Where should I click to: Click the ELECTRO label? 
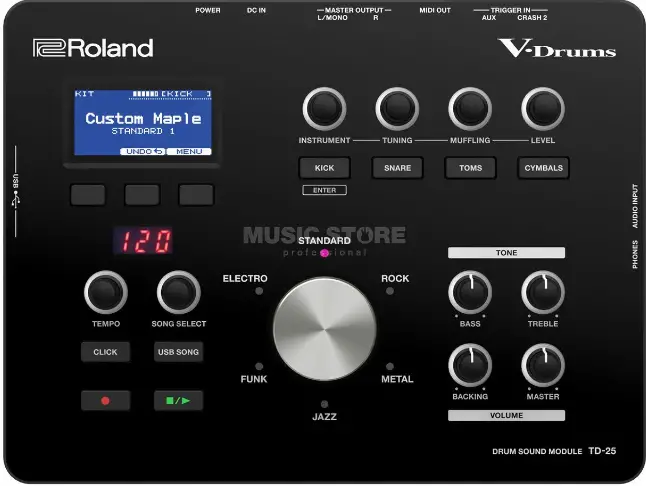point(245,278)
